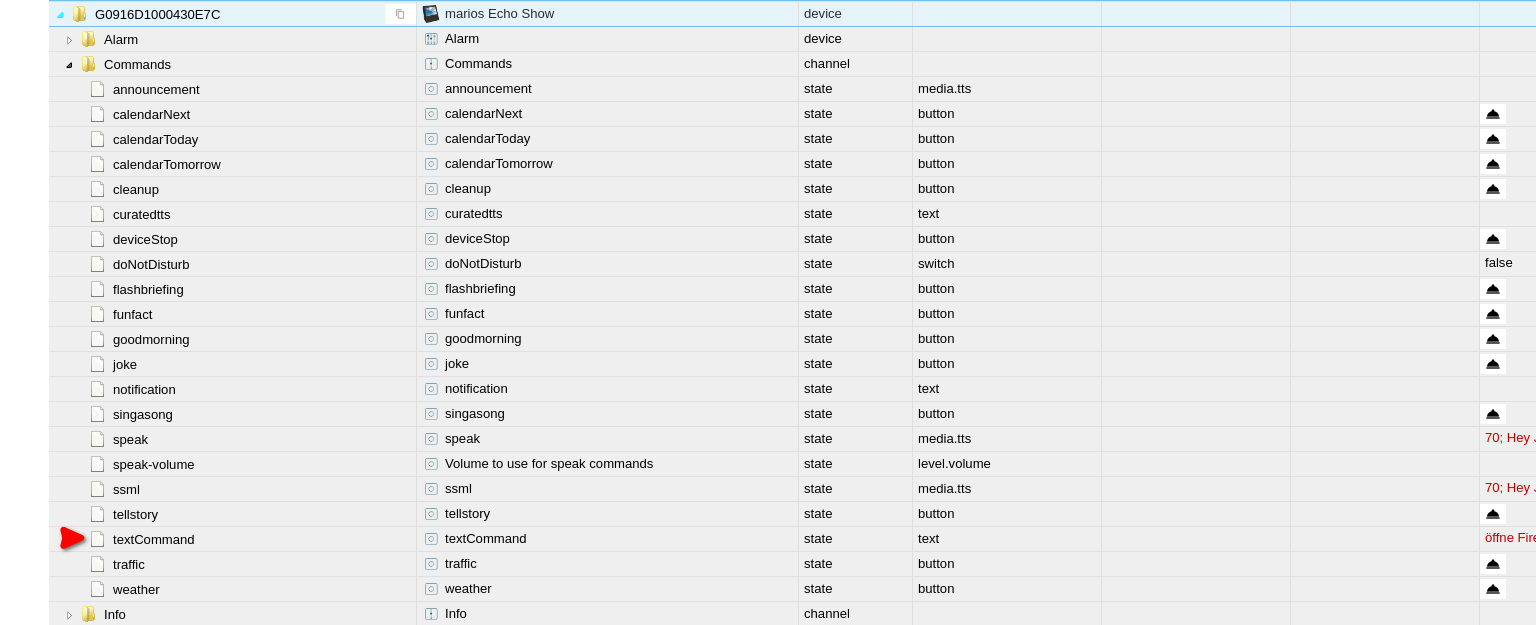Select the ssml tree item

click(x=126, y=489)
